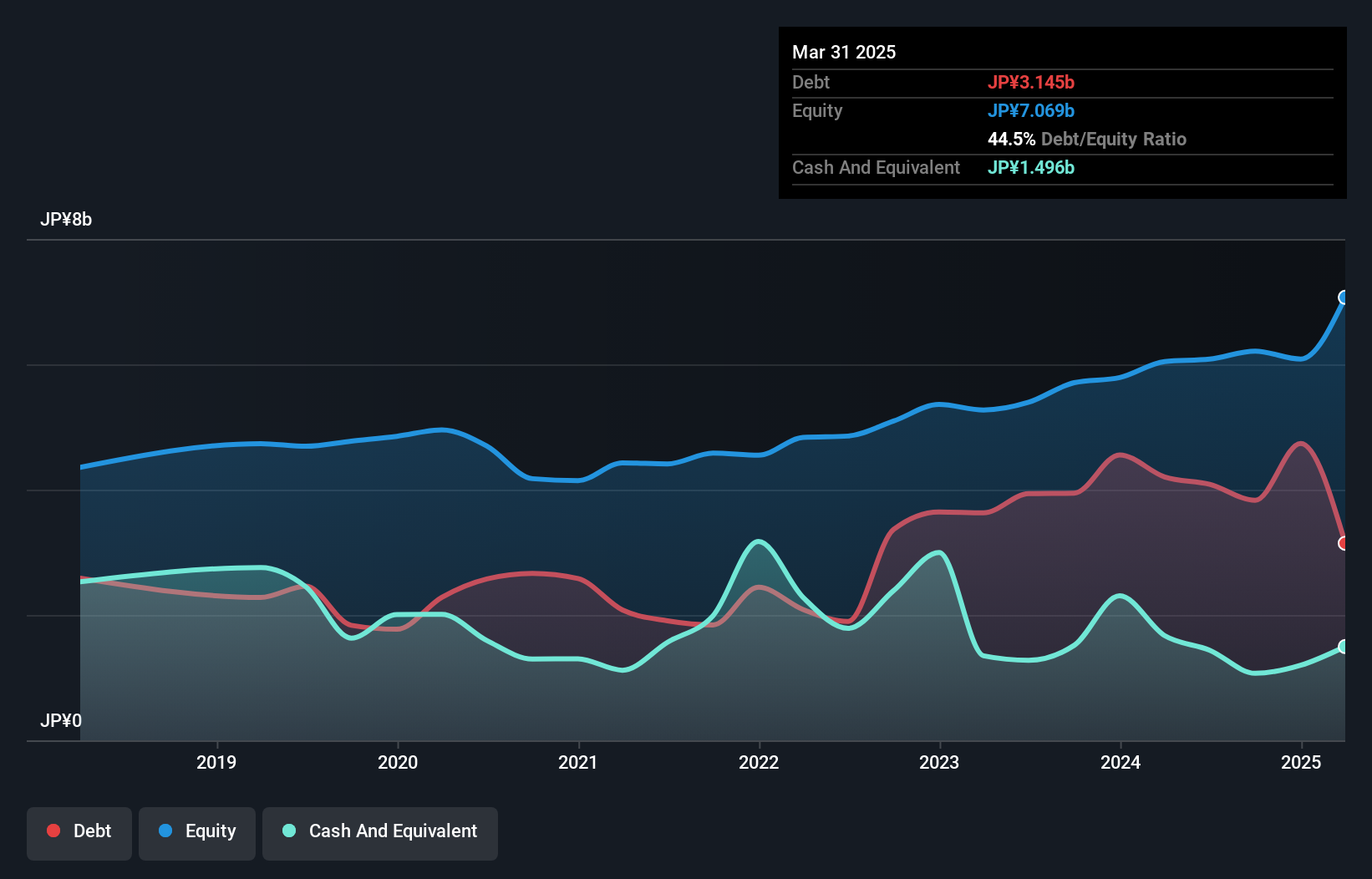Click the JP¥8b y-axis label
Screen dimensions: 1372x879
pos(66,220)
